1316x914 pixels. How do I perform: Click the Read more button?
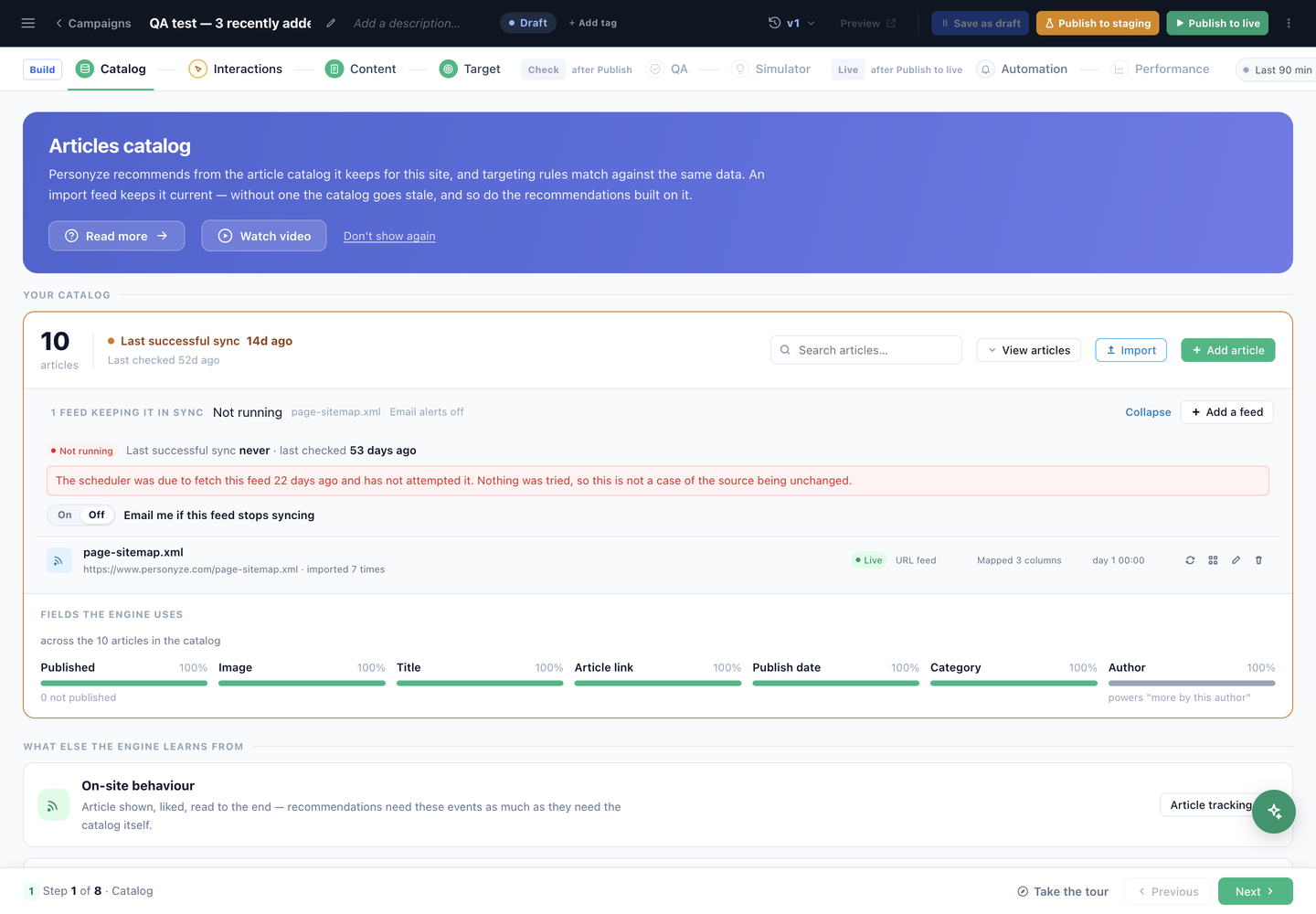pos(116,236)
